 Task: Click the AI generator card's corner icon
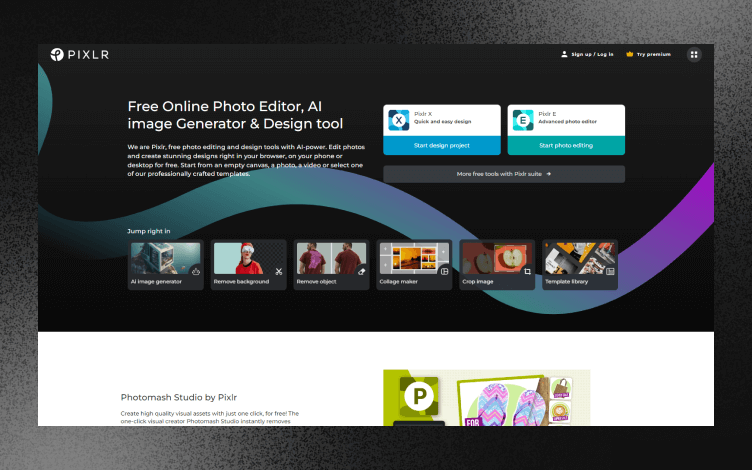point(195,271)
